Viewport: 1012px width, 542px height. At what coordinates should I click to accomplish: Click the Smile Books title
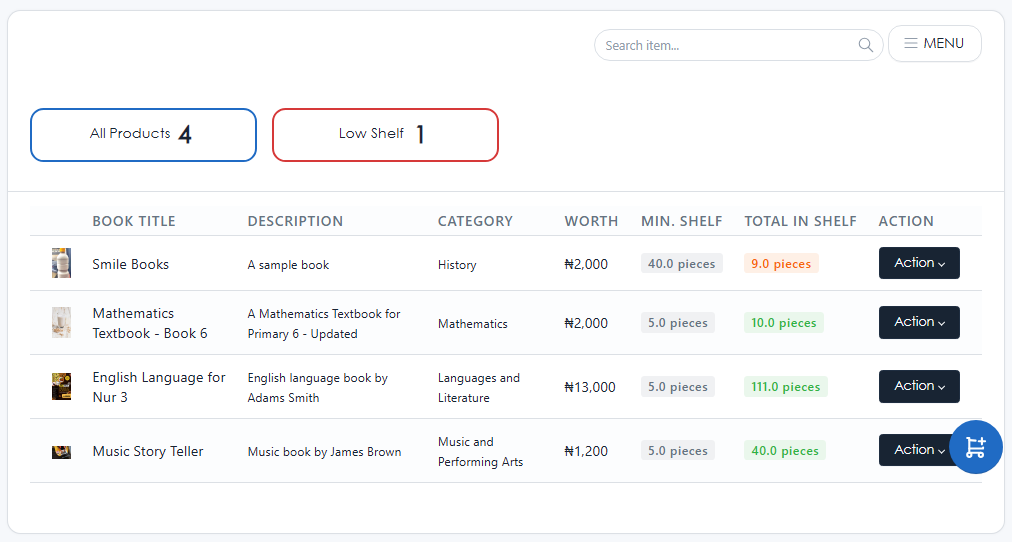point(130,264)
